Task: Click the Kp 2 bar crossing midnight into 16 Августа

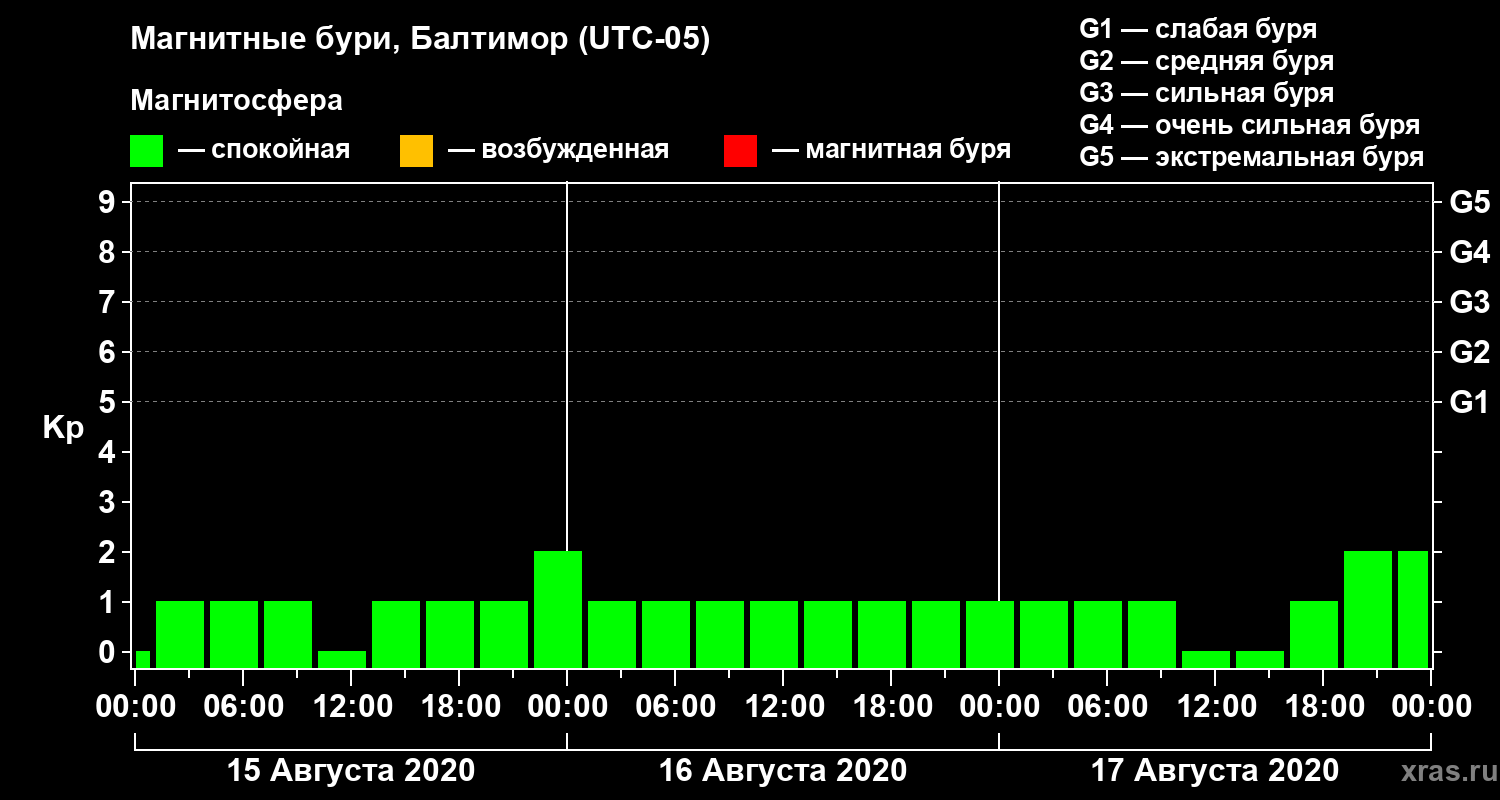Action: [x=558, y=609]
